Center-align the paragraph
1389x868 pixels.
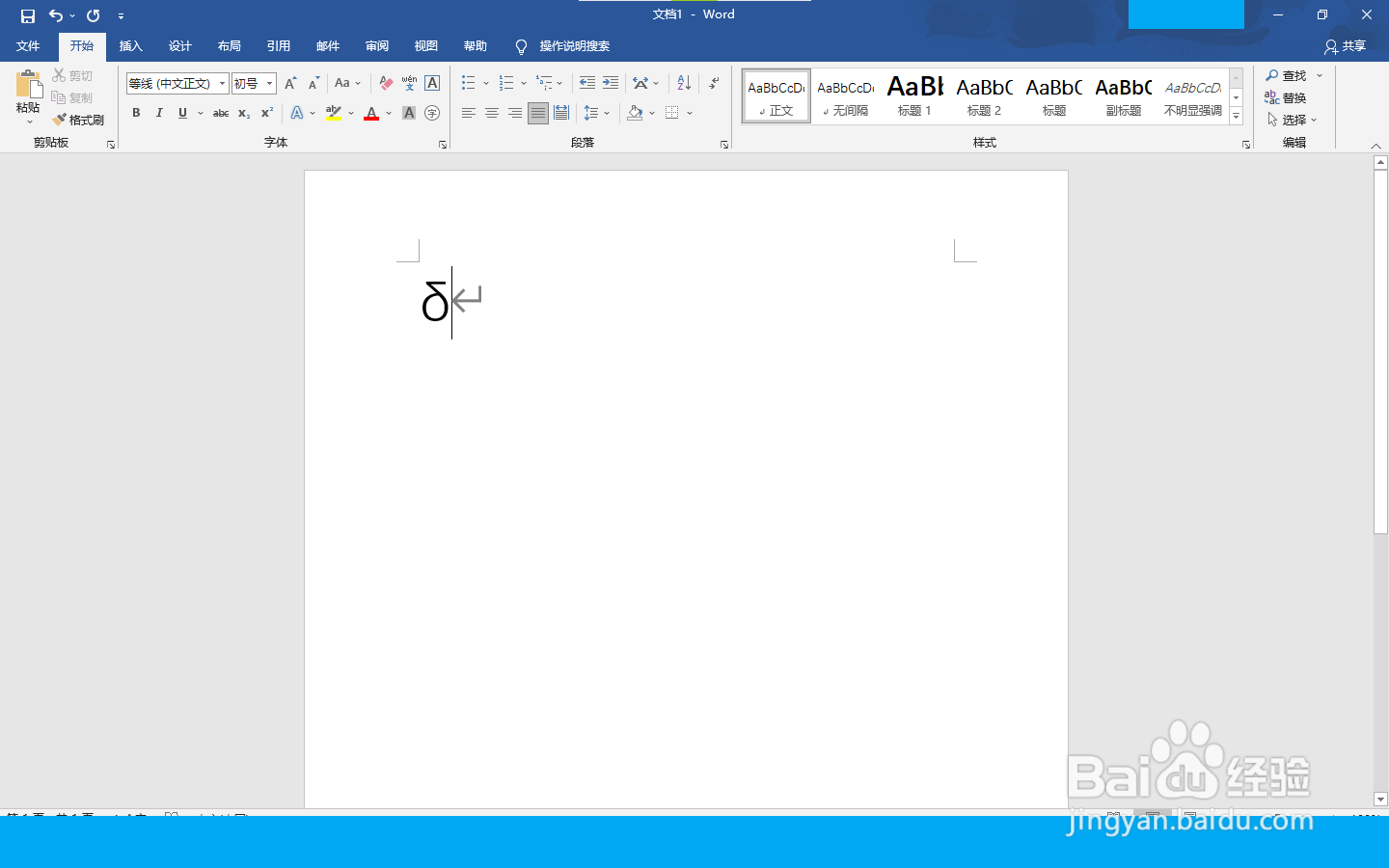tap(491, 113)
